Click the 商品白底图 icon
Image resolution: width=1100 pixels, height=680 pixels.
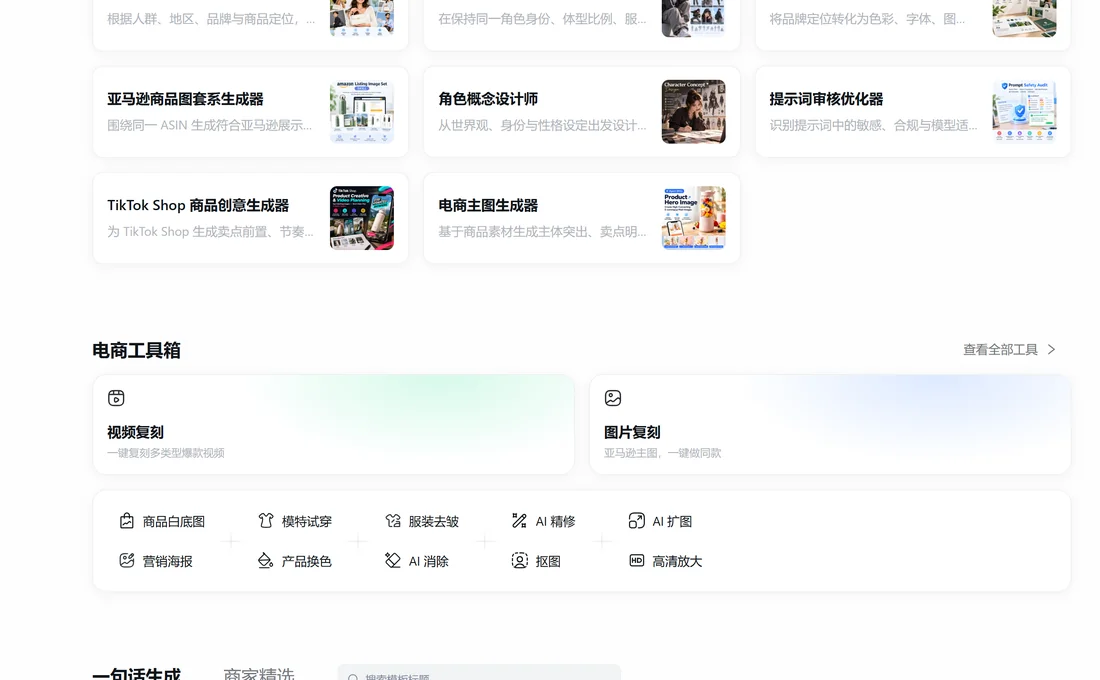pyautogui.click(x=126, y=521)
